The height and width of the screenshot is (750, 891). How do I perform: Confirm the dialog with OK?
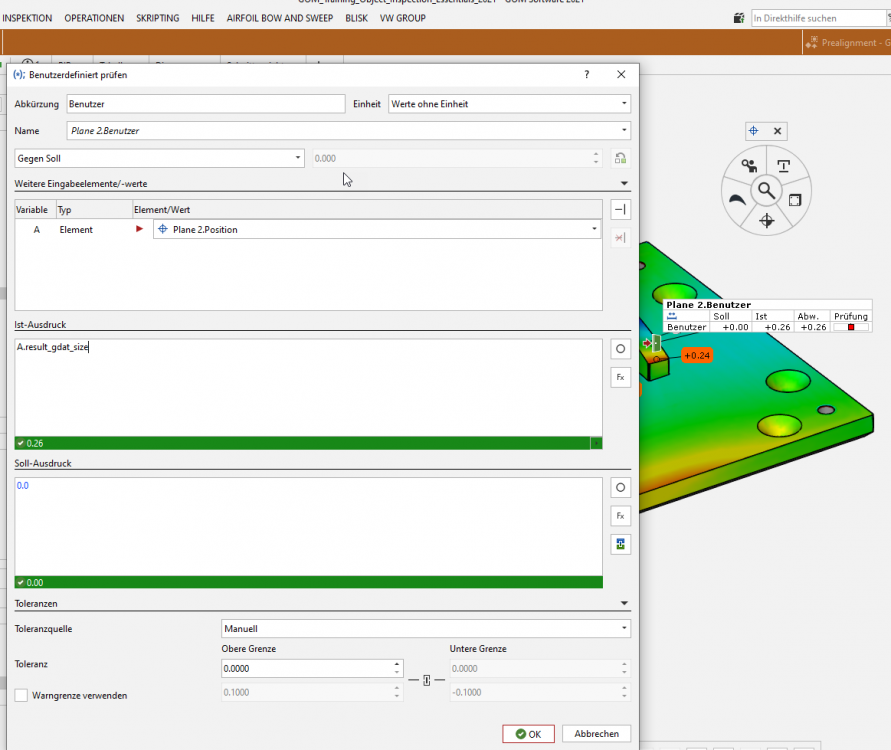(x=528, y=734)
